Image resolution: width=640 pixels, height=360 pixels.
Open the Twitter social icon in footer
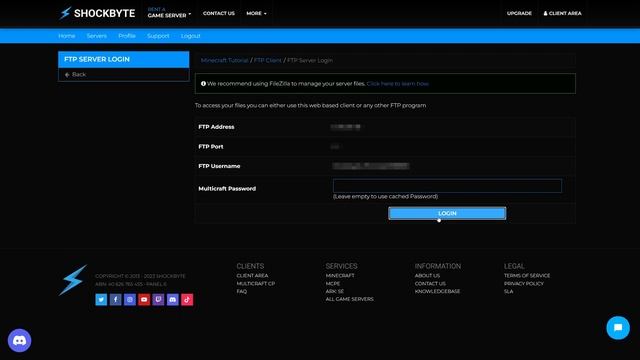coord(101,300)
